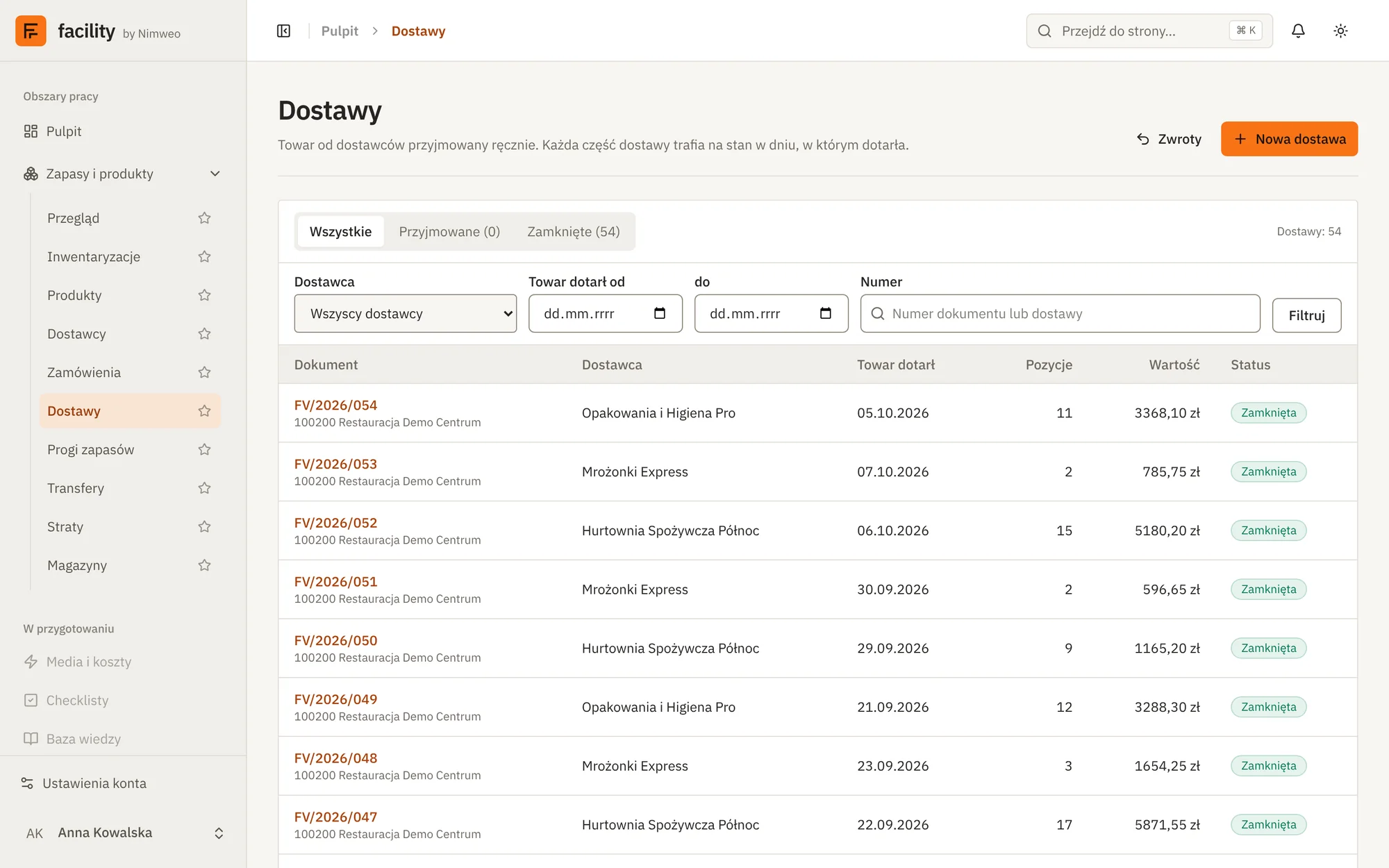Favorite the Dostawcy star

204,334
